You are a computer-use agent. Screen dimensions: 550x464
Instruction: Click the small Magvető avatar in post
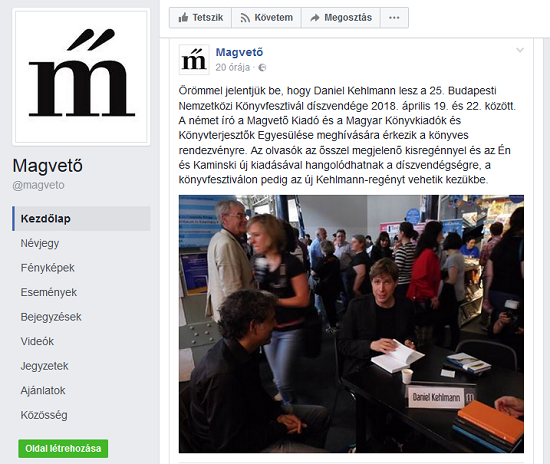pyautogui.click(x=194, y=60)
